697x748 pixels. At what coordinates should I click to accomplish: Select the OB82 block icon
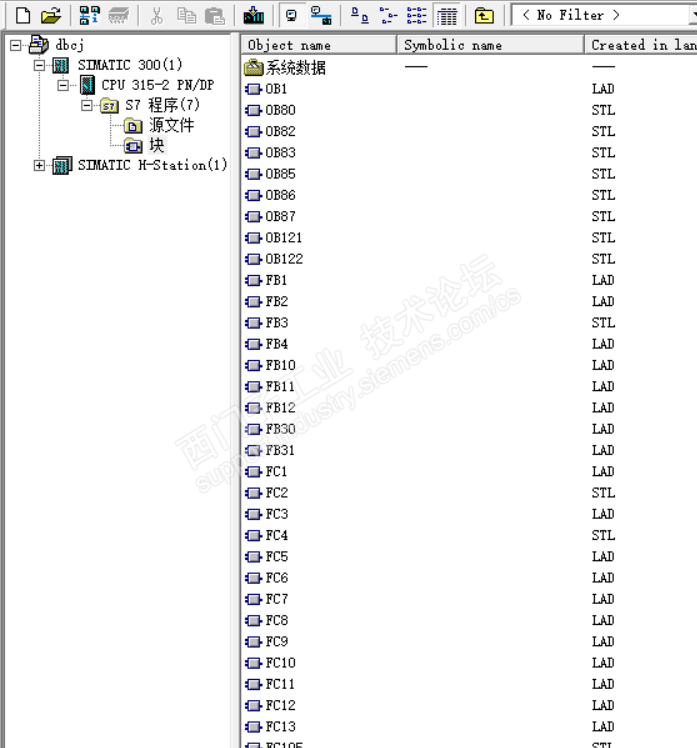coord(253,132)
